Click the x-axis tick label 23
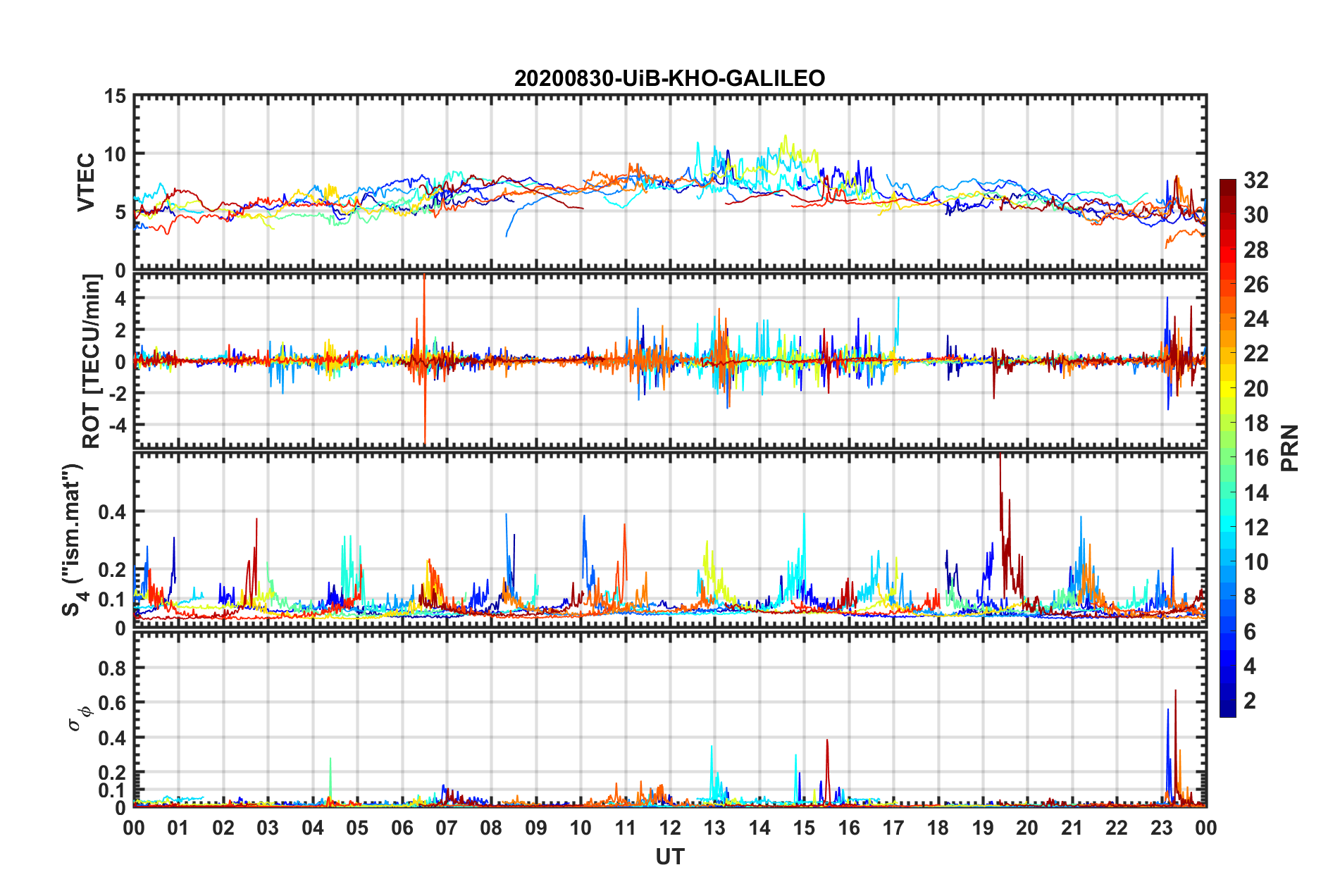 coord(1162,828)
